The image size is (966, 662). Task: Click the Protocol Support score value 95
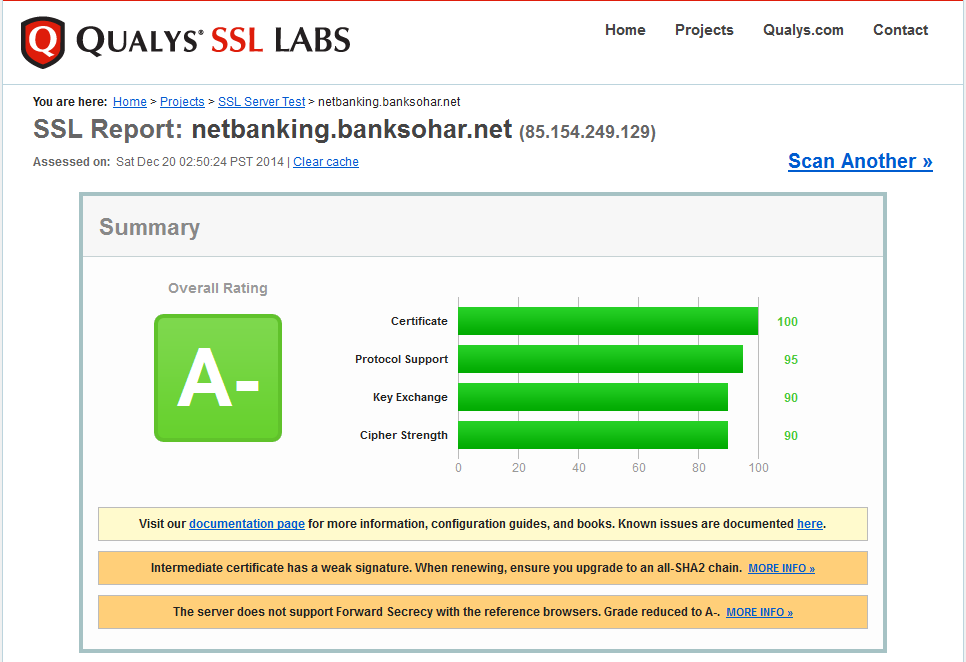pyautogui.click(x=790, y=360)
